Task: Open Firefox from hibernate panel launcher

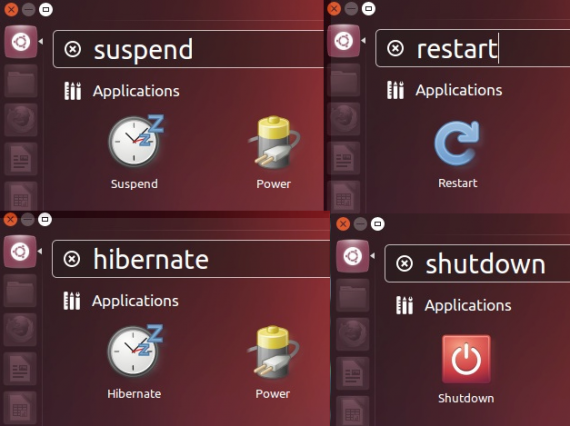Action: tap(20, 330)
